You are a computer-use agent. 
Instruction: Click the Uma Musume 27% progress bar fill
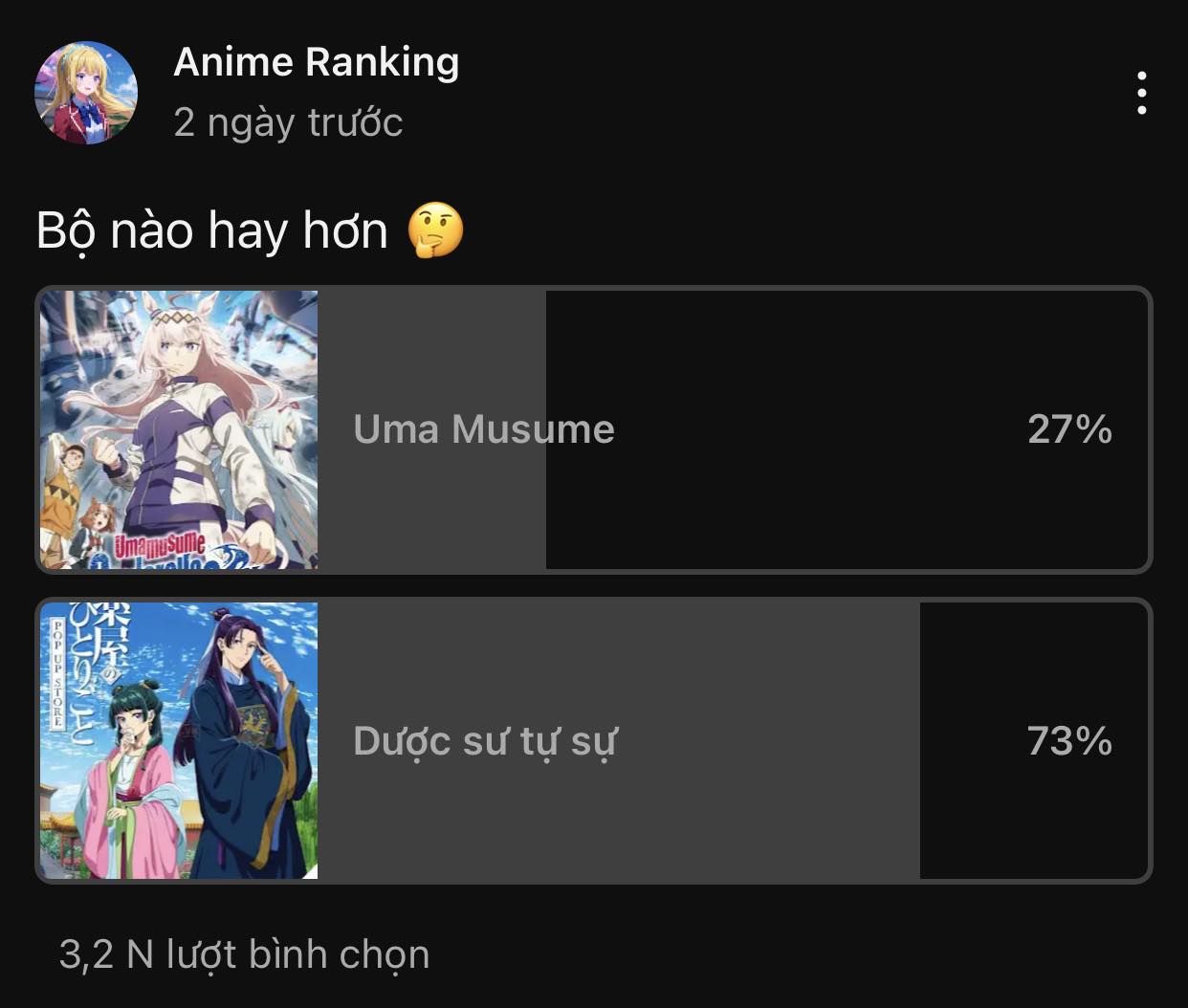pyautogui.click(x=431, y=429)
